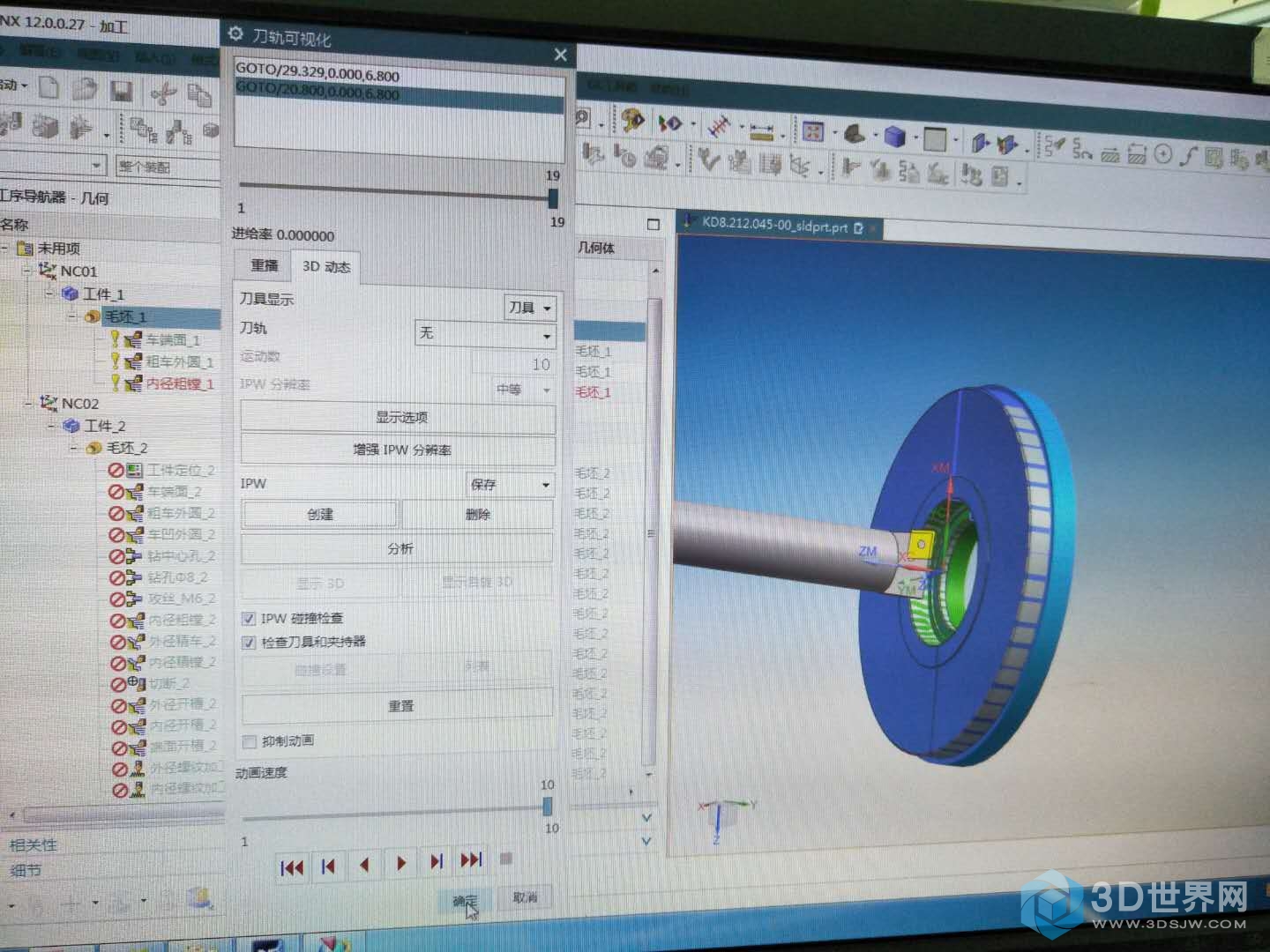Click the Generate Tool Path icon

click(x=594, y=154)
